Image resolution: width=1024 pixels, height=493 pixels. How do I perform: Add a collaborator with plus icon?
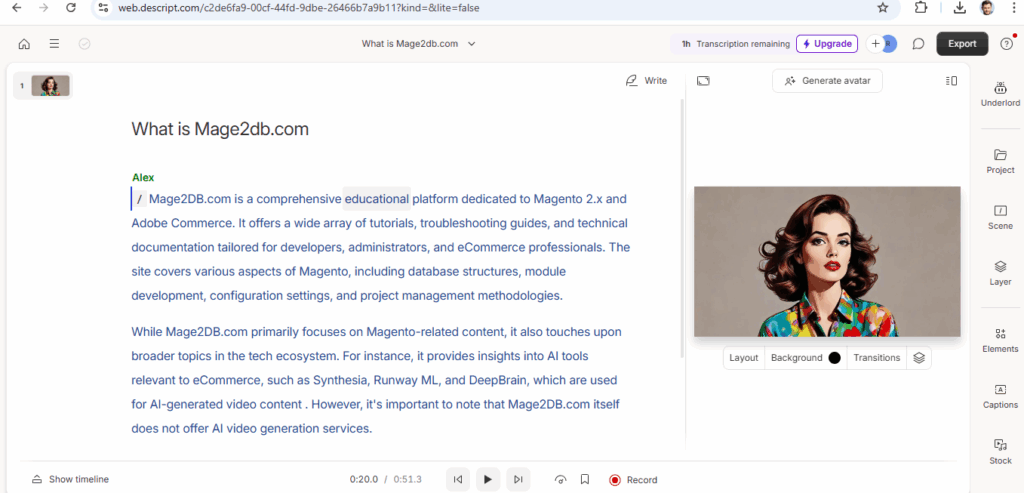(875, 44)
